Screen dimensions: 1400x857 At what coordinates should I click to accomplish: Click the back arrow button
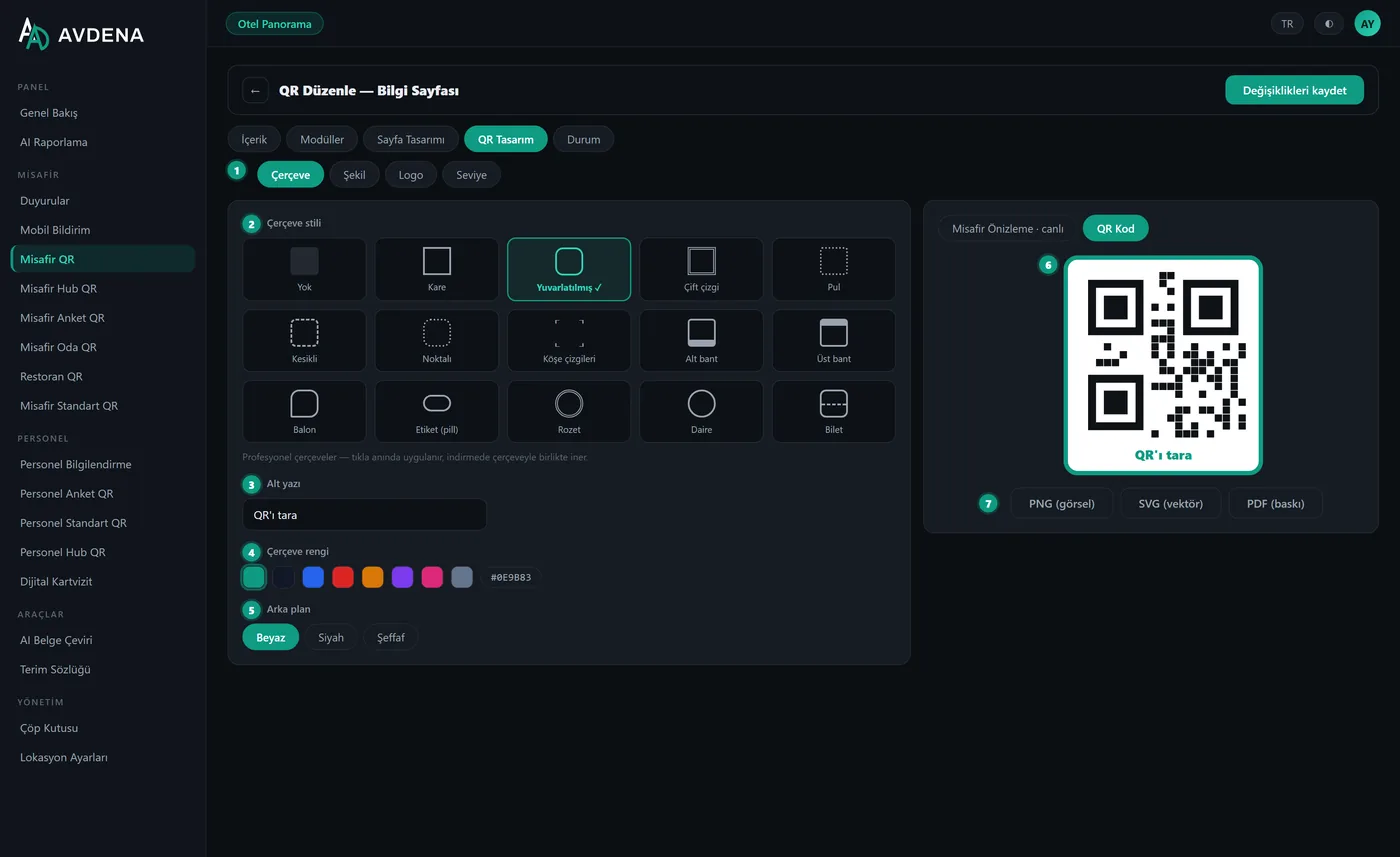coord(255,90)
